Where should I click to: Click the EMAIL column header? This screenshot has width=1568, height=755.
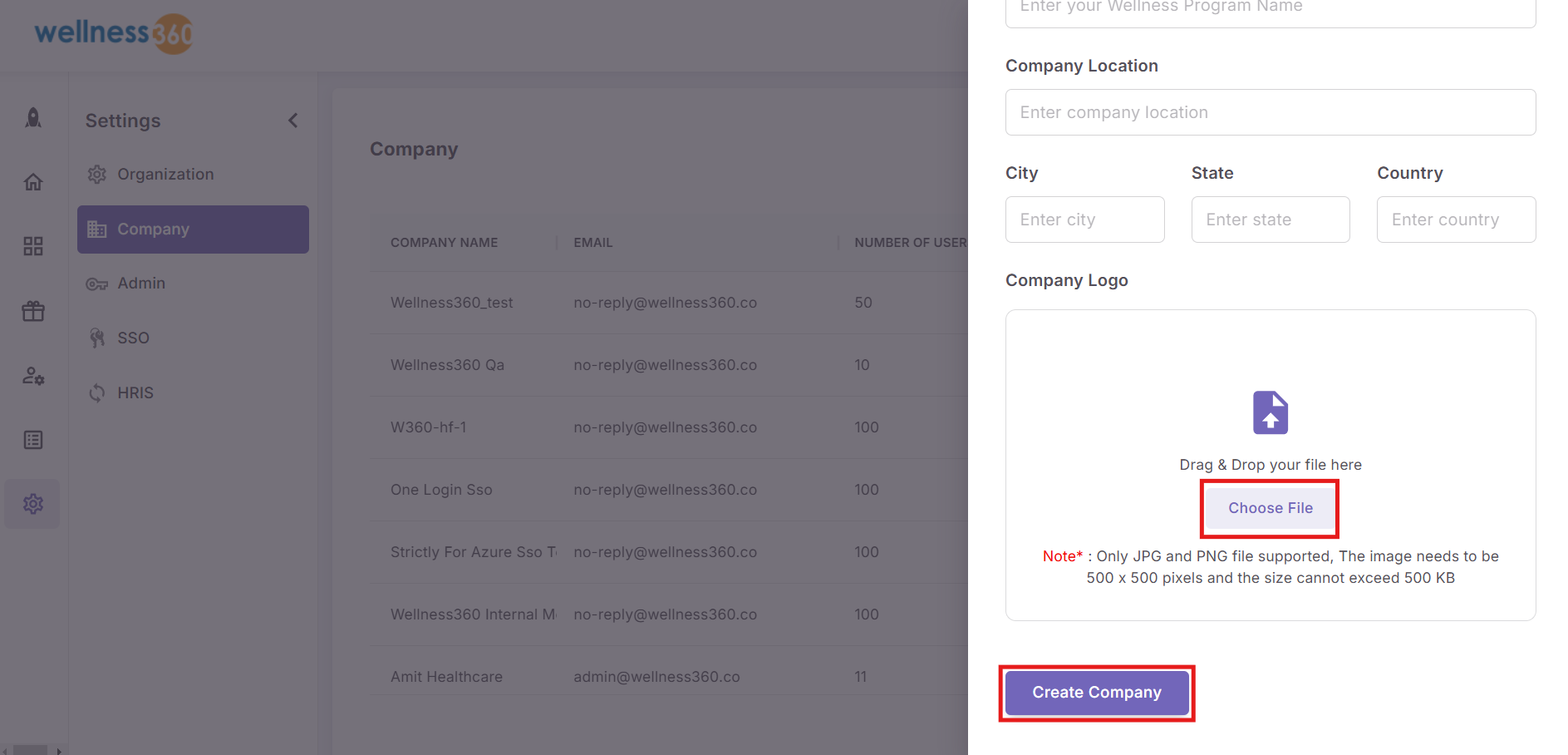tap(593, 243)
